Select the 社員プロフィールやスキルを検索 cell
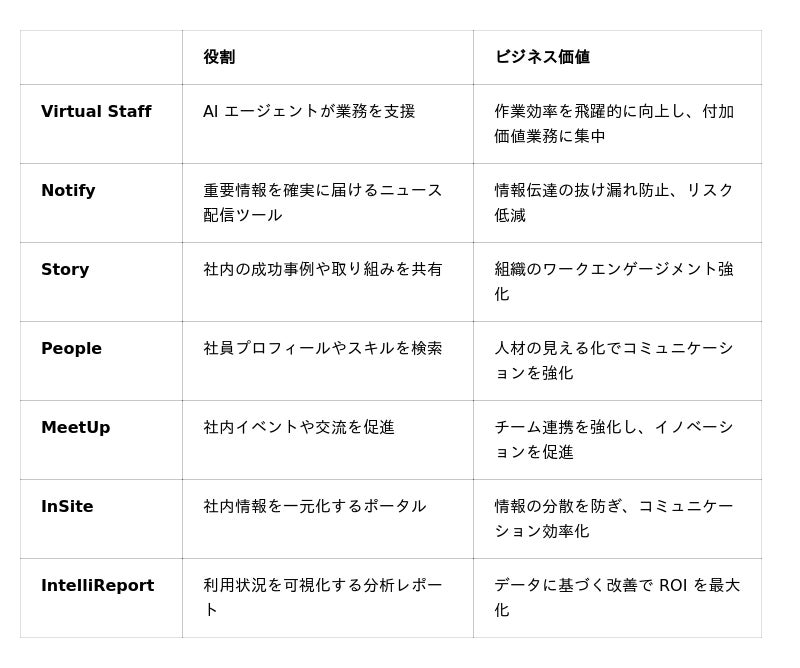This screenshot has height=668, width=800. point(322,349)
